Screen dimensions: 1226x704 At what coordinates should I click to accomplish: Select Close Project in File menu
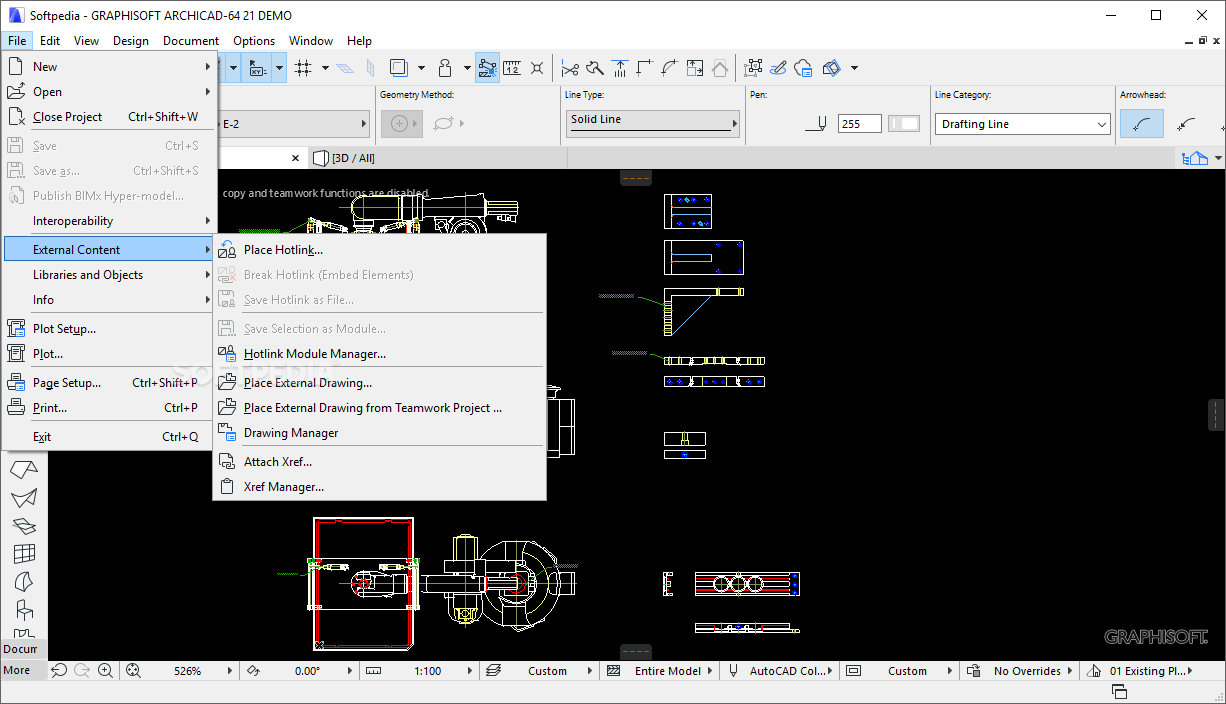(x=110, y=117)
